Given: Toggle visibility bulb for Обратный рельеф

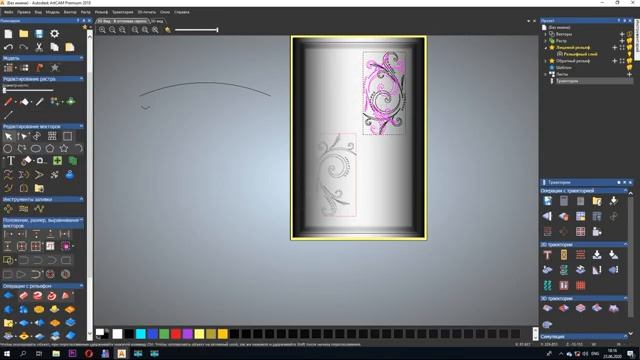Looking at the screenshot, I should pos(629,61).
